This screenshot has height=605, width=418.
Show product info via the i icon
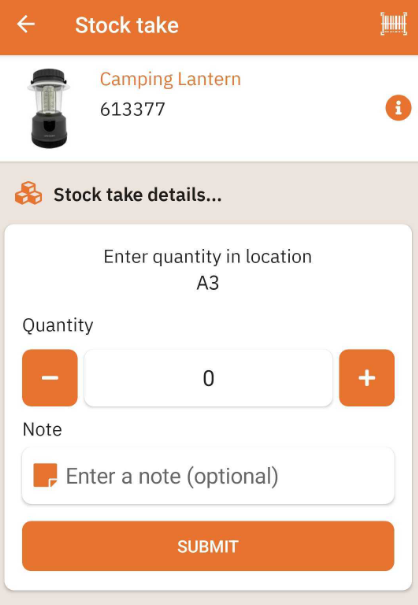coord(398,108)
